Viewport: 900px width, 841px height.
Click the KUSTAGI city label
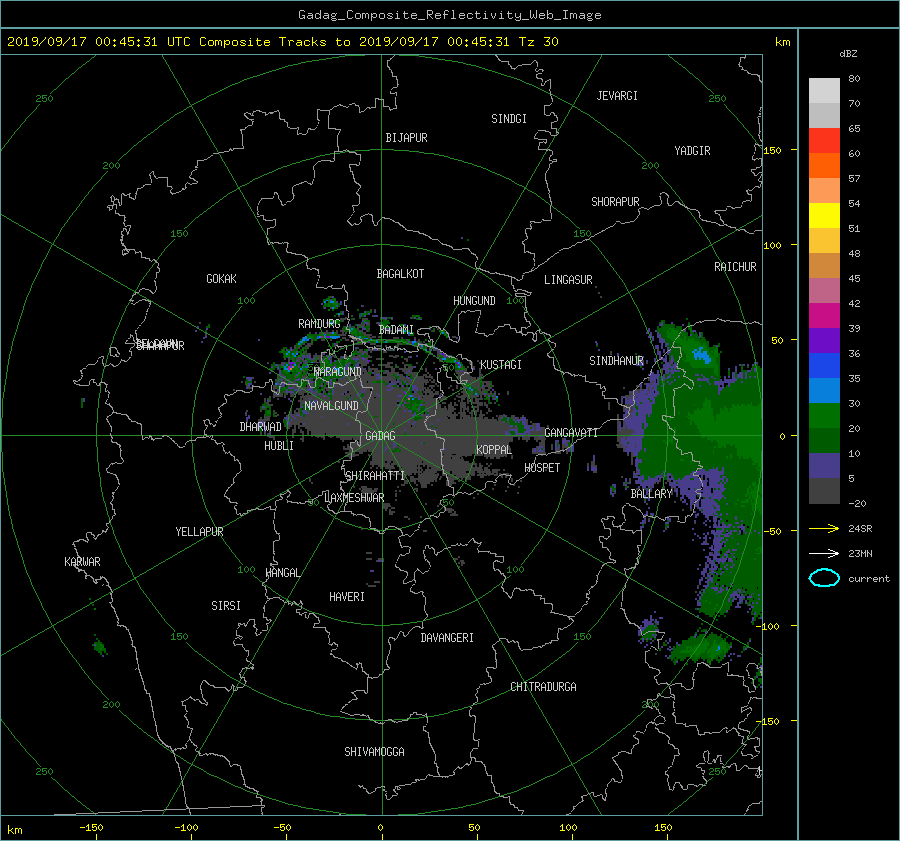click(501, 365)
